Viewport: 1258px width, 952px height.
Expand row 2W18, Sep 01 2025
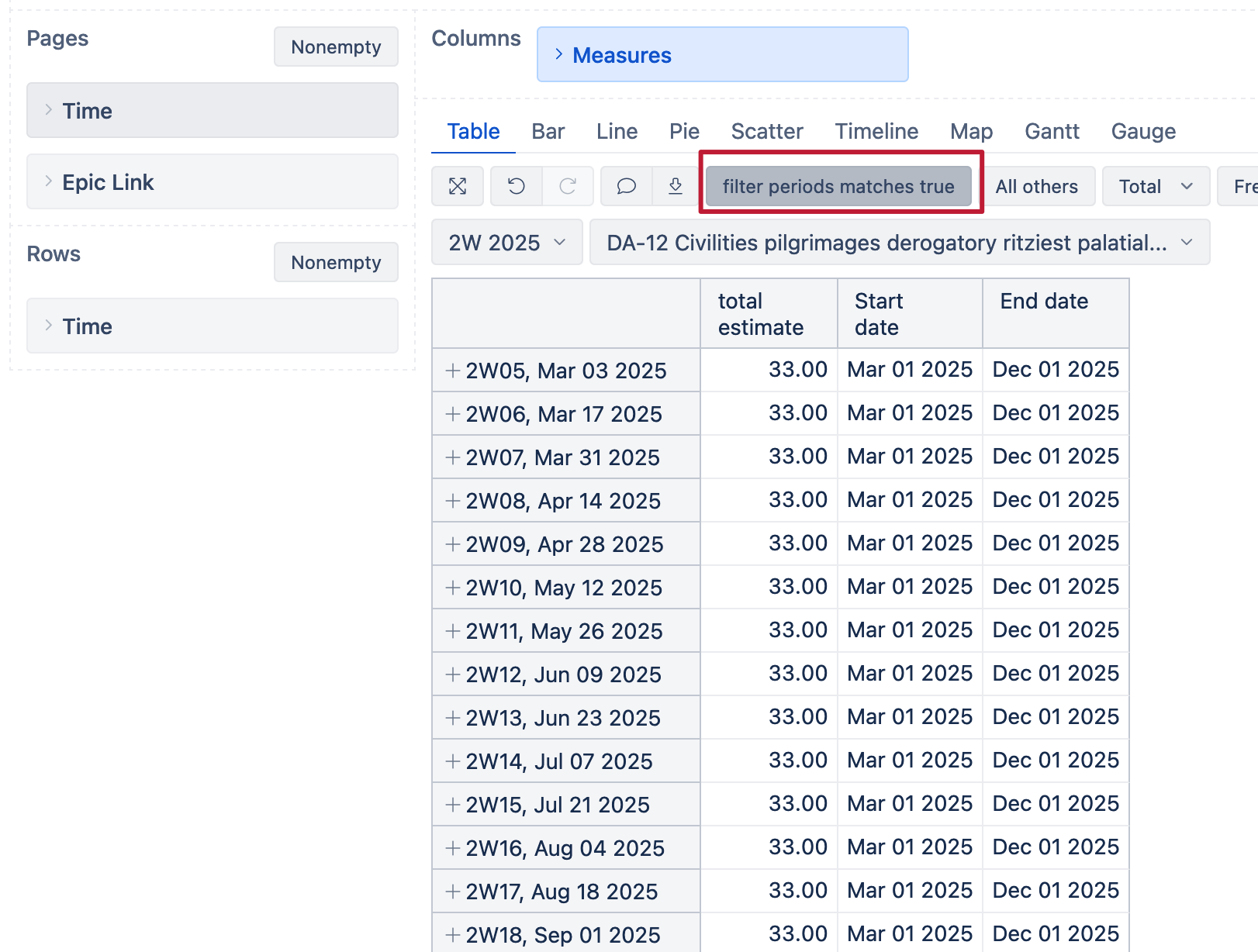pos(453,935)
